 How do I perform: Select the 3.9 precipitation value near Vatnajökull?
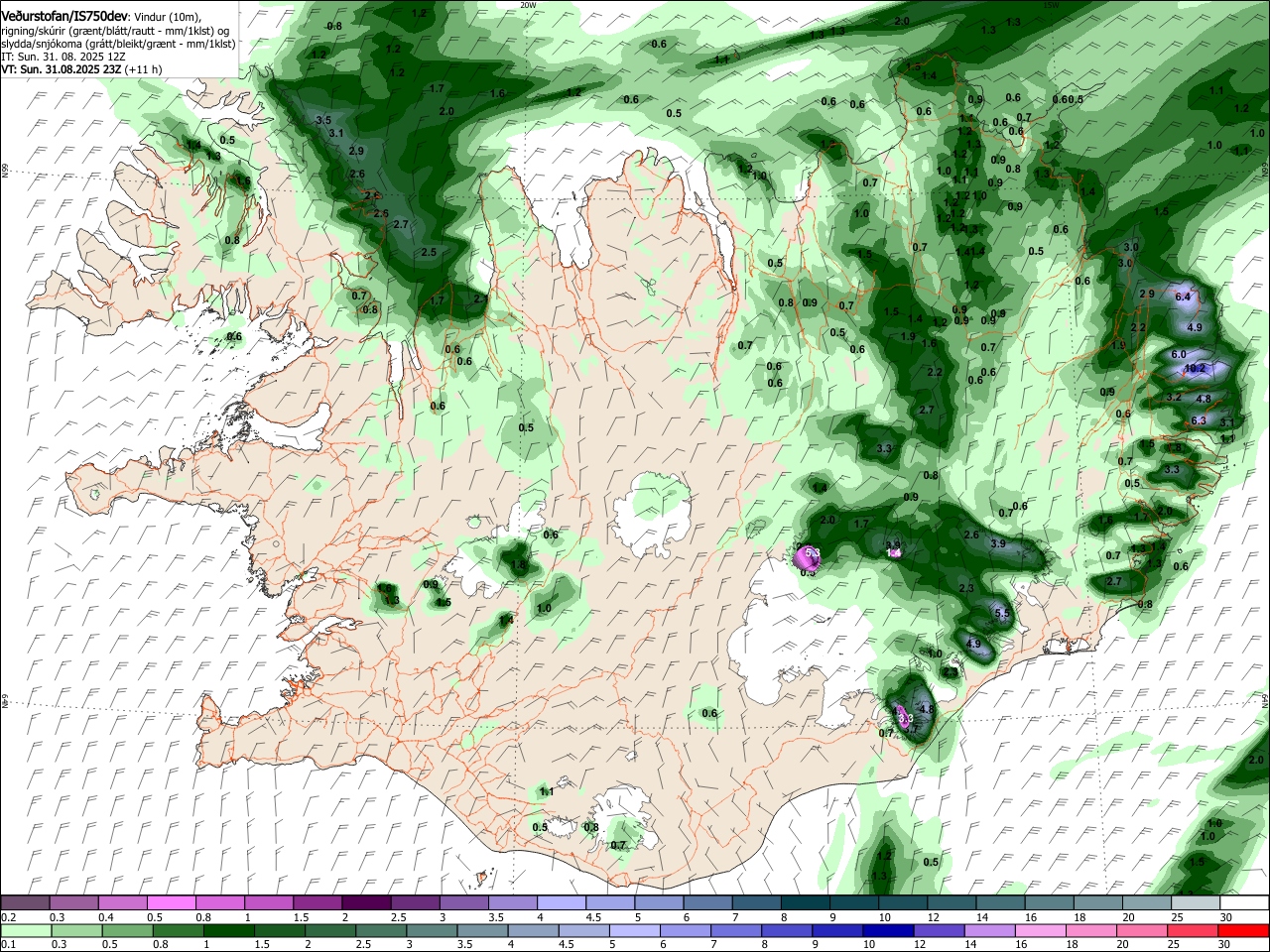(x=998, y=543)
